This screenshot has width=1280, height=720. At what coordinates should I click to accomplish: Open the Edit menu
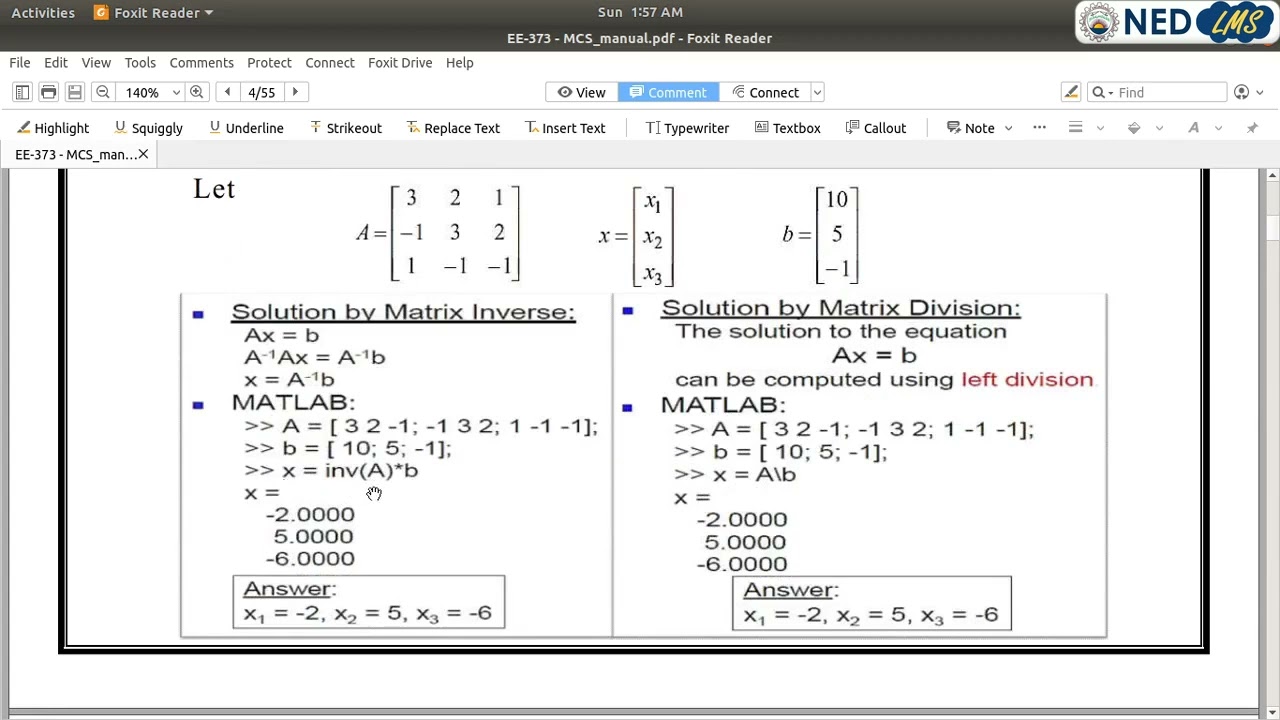coord(56,62)
